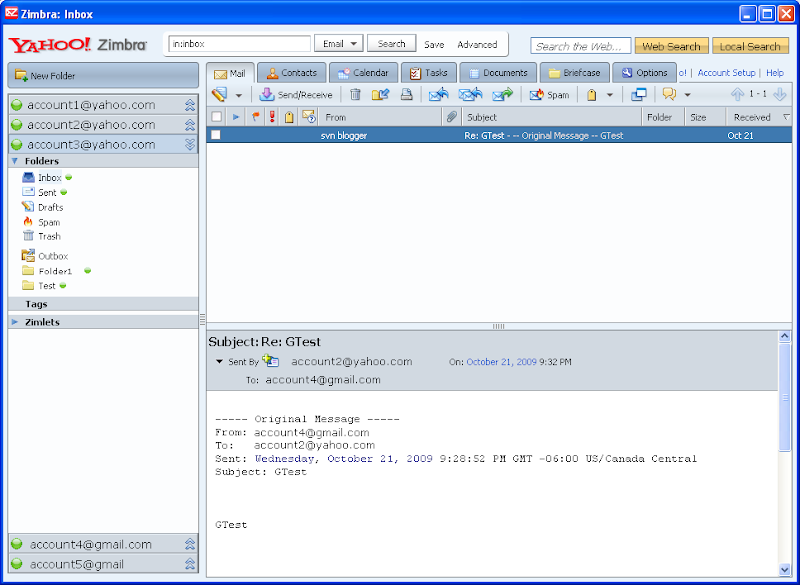Viewport: 800px width, 585px height.
Task: Click the Priority exclamation column header
Action: 272,117
